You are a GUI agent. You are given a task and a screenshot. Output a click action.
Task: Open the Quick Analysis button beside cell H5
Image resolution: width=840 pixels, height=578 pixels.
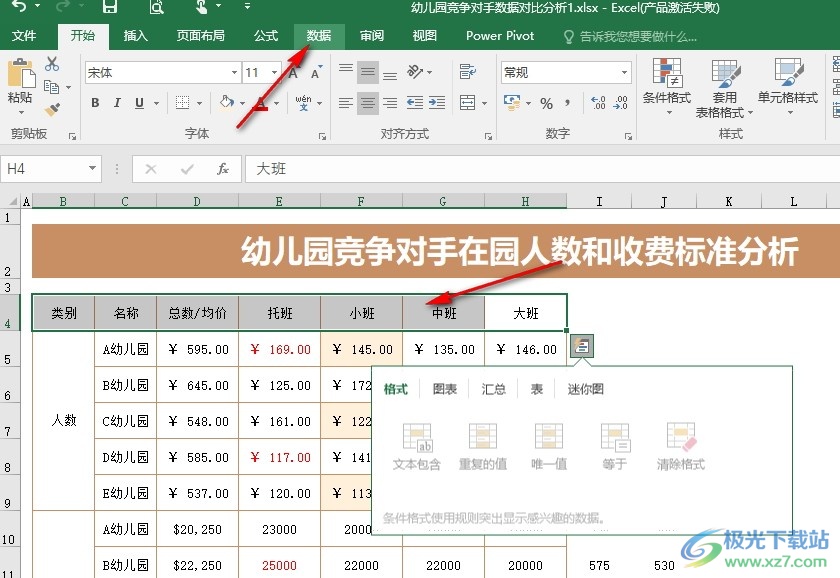581,346
